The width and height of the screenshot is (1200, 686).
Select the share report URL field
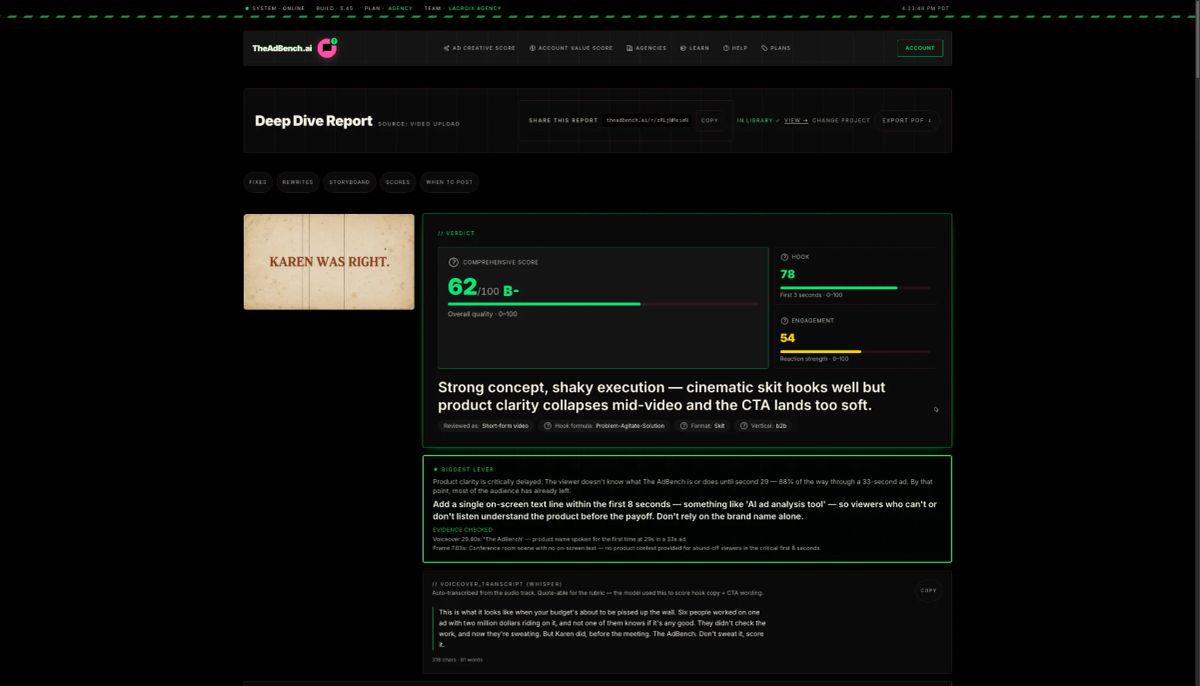point(648,121)
